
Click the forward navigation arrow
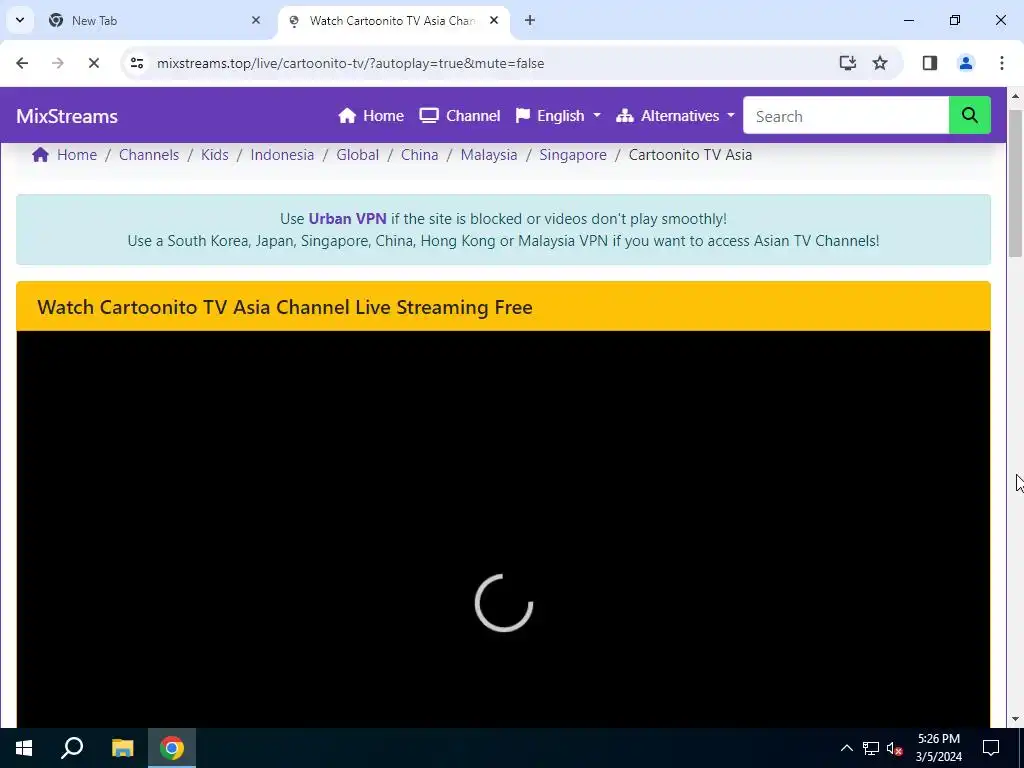tap(58, 63)
